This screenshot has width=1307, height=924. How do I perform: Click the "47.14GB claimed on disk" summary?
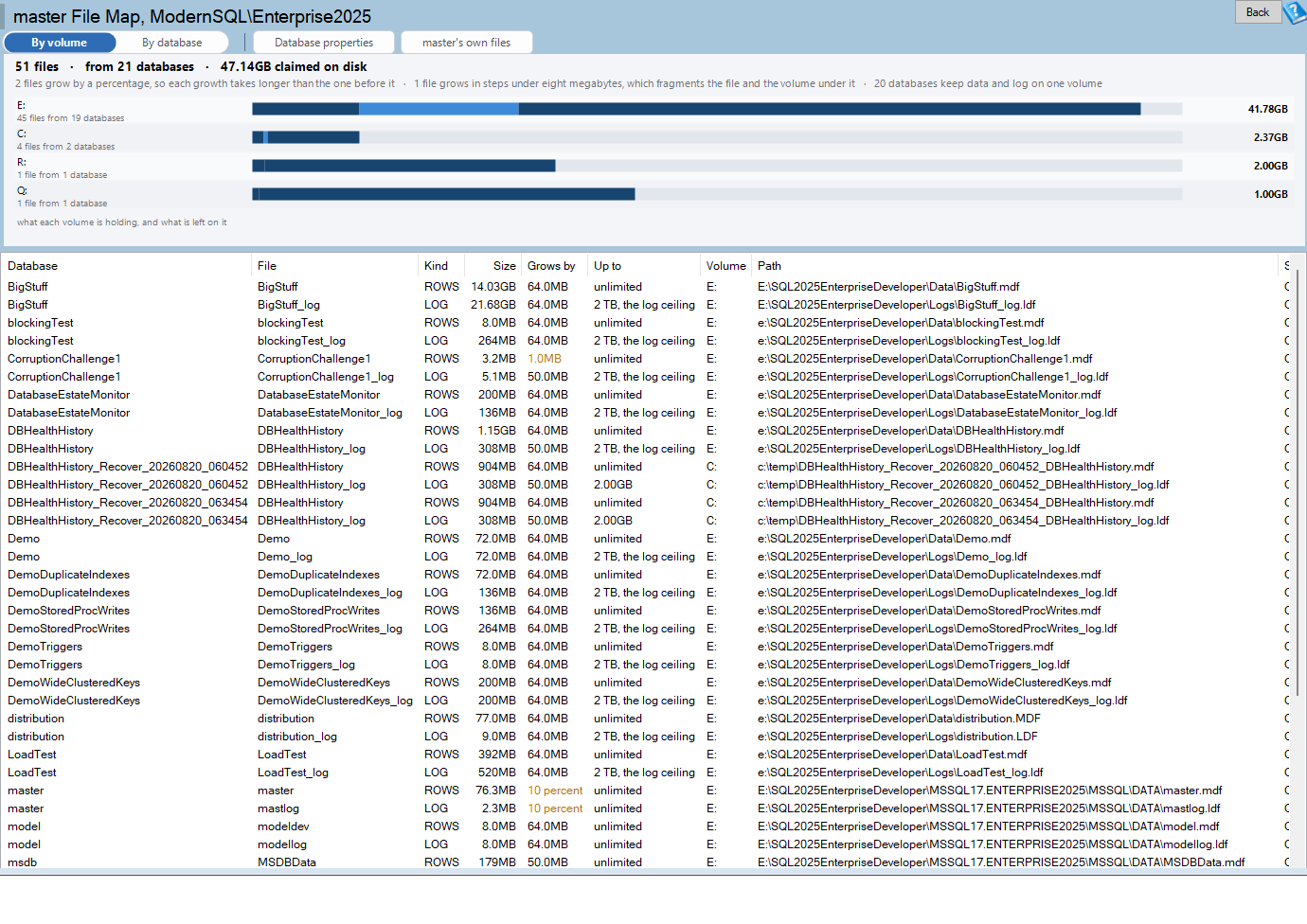pyautogui.click(x=294, y=66)
